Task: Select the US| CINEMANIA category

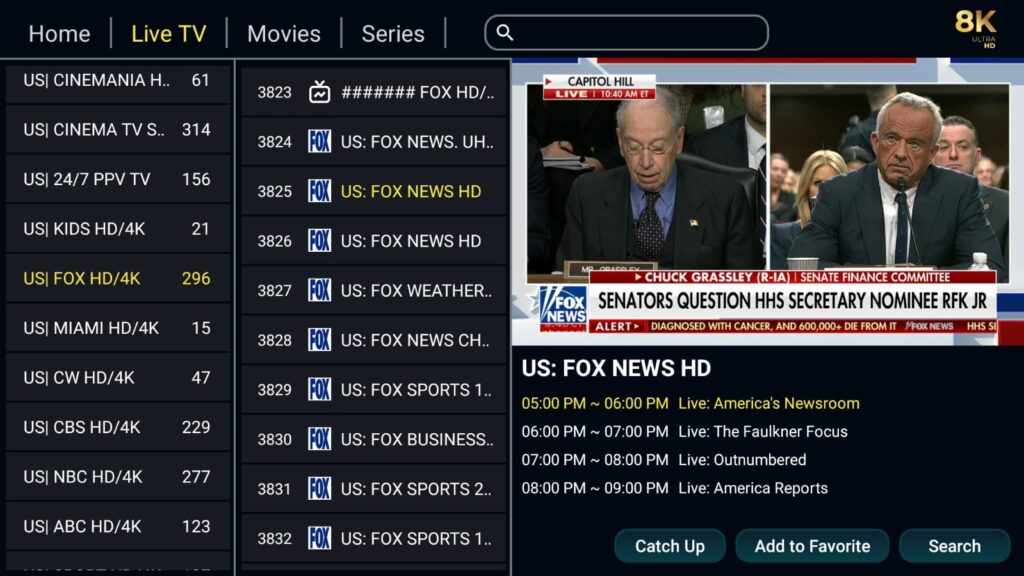Action: [x=118, y=81]
